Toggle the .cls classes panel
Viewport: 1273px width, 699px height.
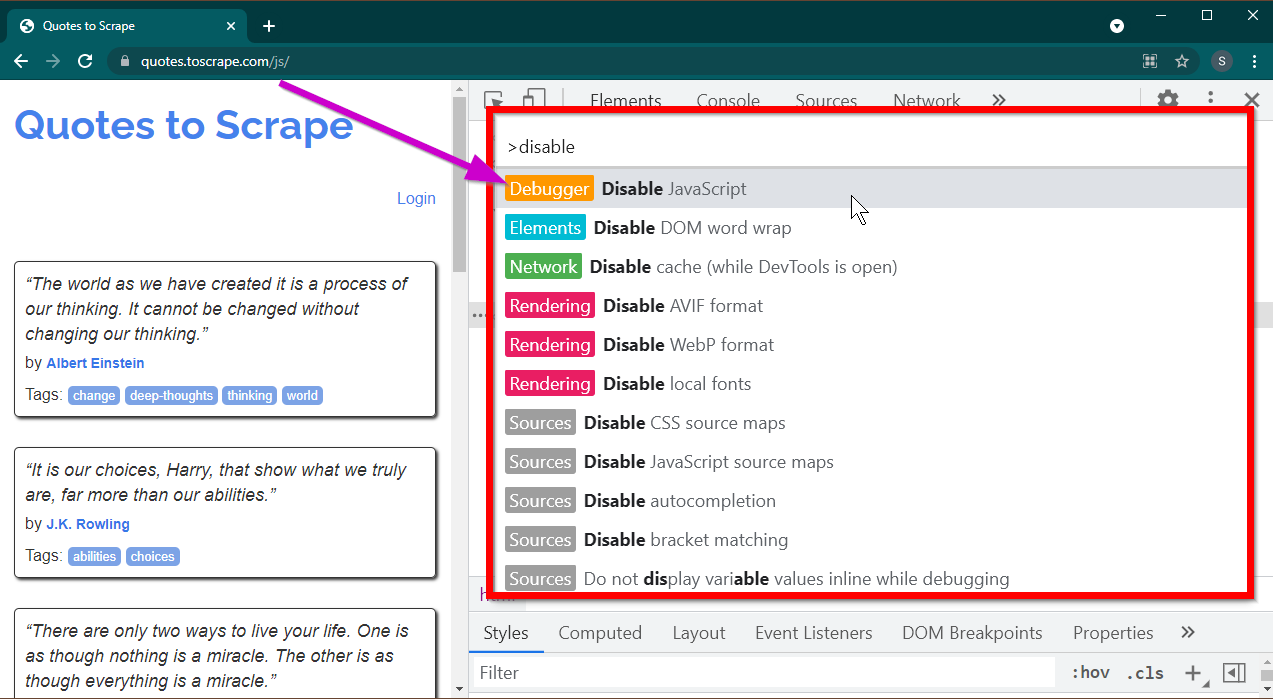coord(1145,673)
